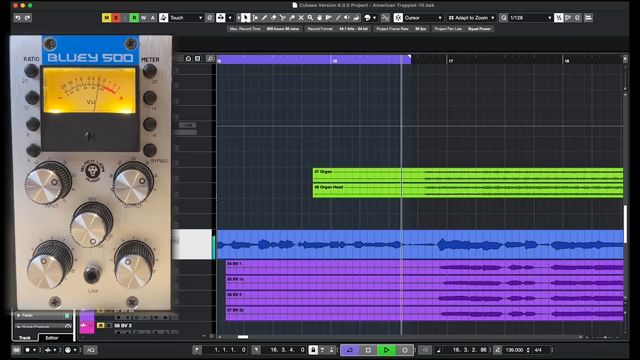This screenshot has height=360, width=640.
Task: Click the 4/4 time signature field
Action: (x=538, y=350)
